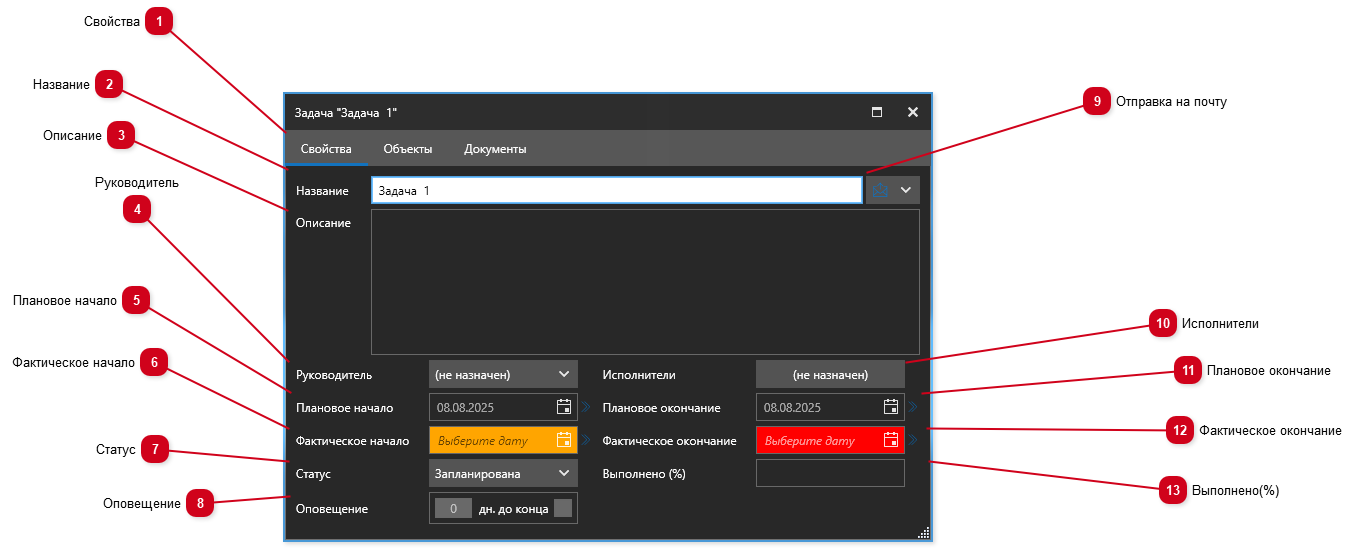Toggle the checkbox after 'дн. до конца'

click(563, 508)
